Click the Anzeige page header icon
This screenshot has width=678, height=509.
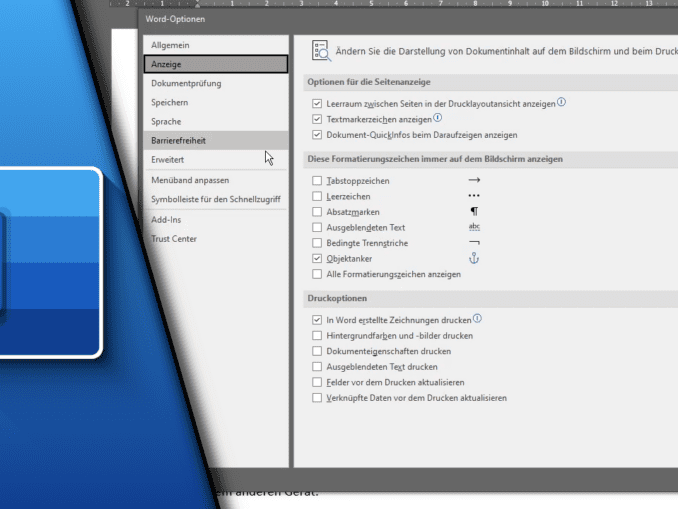pyautogui.click(x=321, y=51)
